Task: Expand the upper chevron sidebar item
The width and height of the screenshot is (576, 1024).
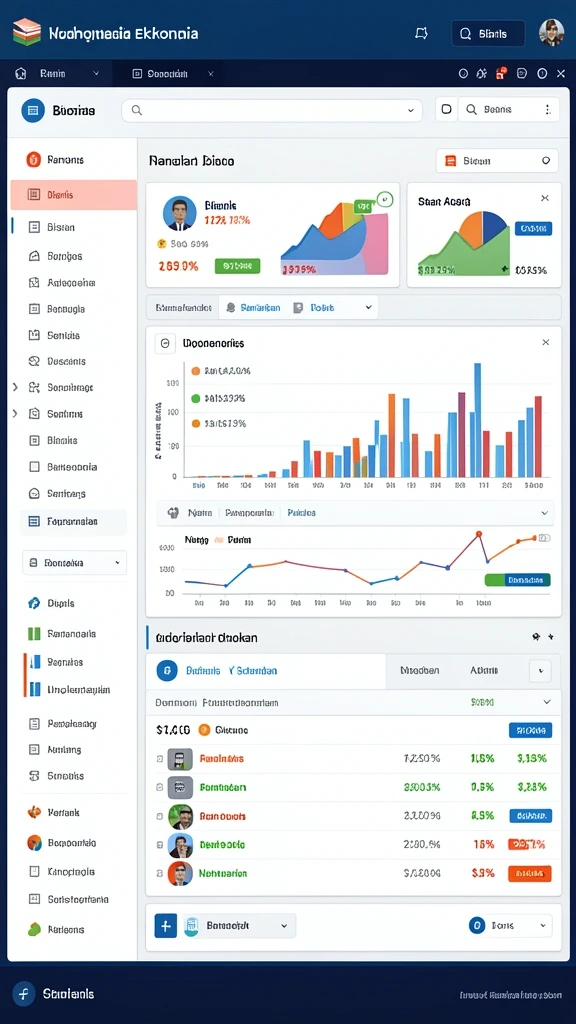Action: pos(15,387)
